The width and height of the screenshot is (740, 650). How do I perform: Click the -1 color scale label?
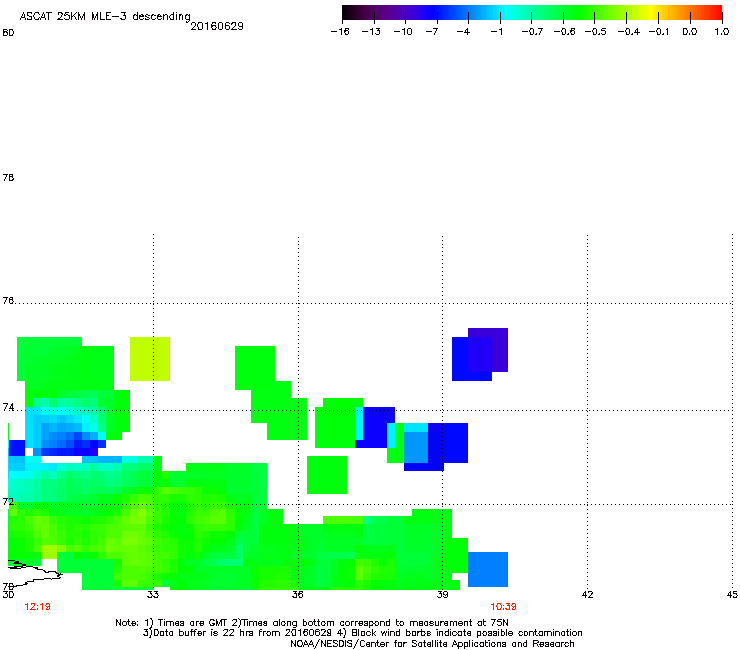pyautogui.click(x=496, y=32)
